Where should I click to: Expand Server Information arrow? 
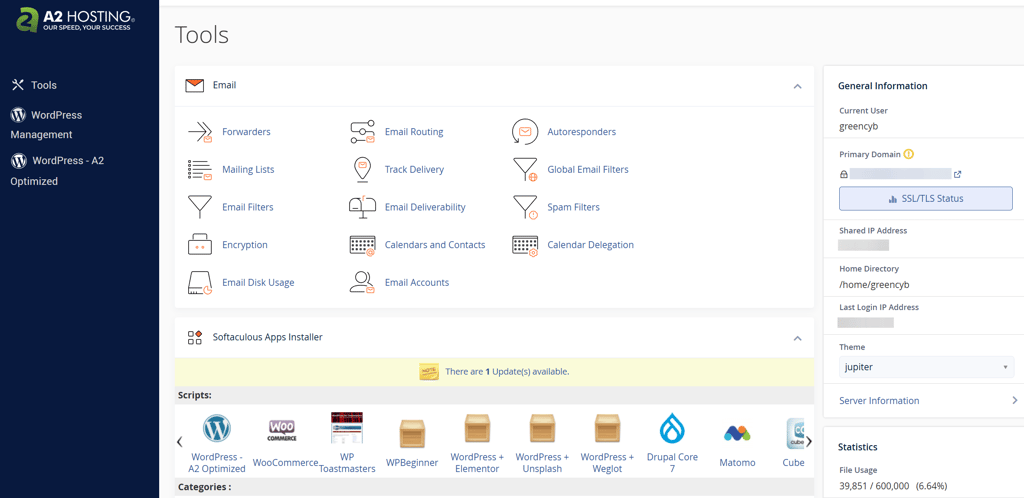point(1014,400)
